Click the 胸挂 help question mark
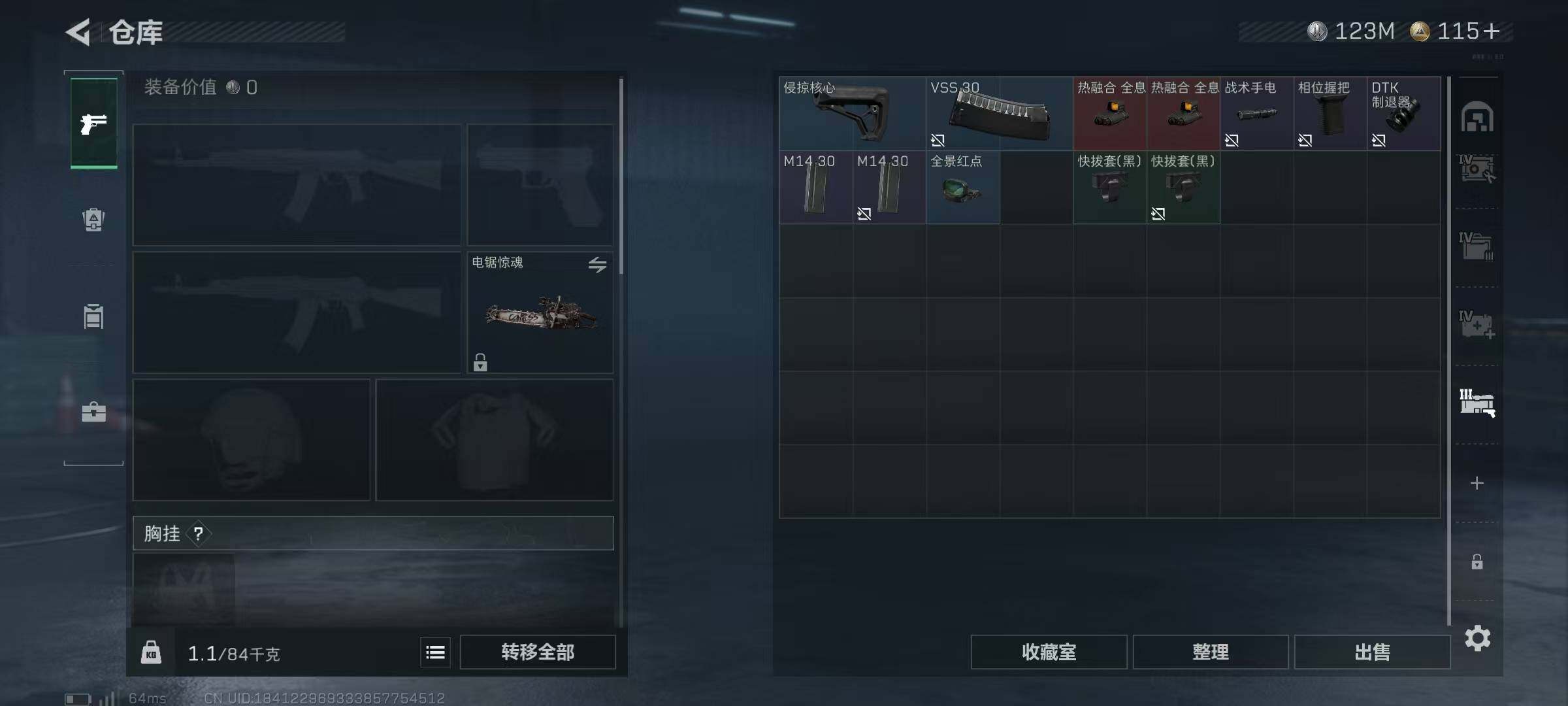1568x706 pixels. [199, 534]
